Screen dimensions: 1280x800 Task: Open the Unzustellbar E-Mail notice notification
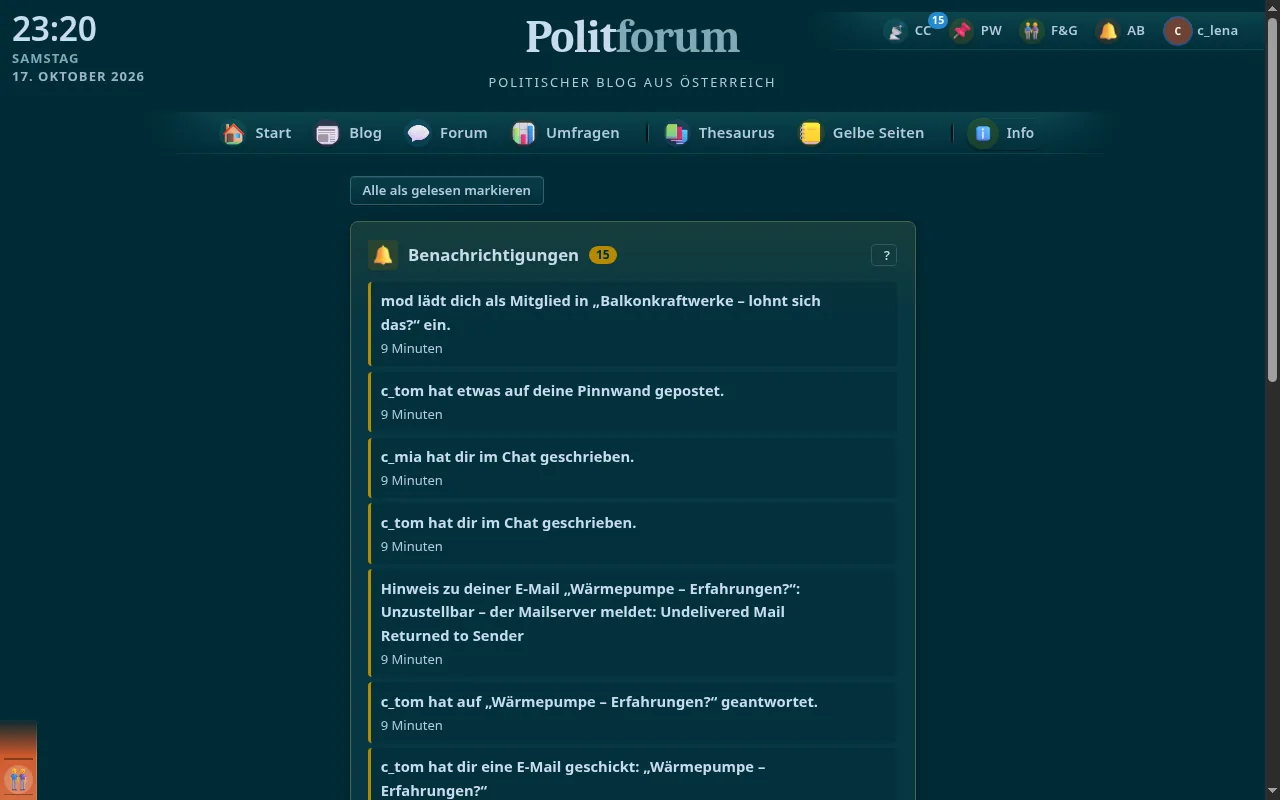pos(632,623)
